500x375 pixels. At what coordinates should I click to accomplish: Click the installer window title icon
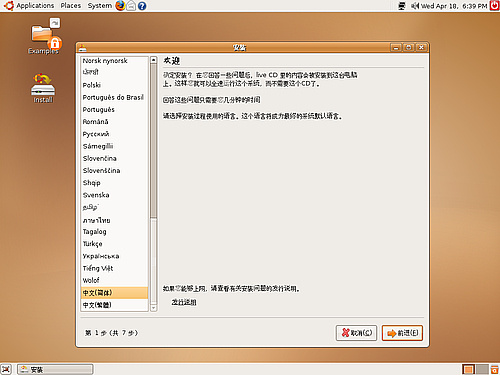click(x=82, y=48)
